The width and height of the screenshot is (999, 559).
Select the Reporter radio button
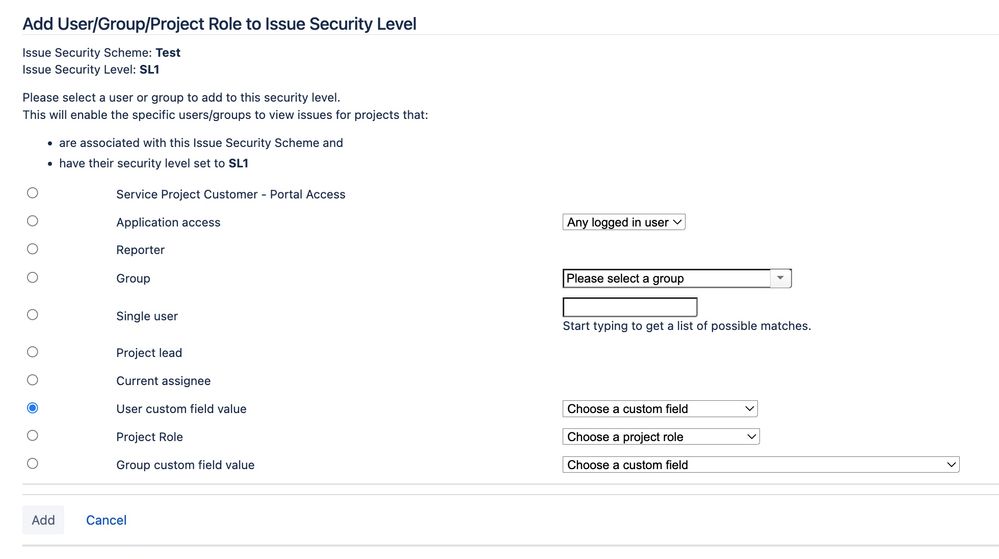coord(33,249)
